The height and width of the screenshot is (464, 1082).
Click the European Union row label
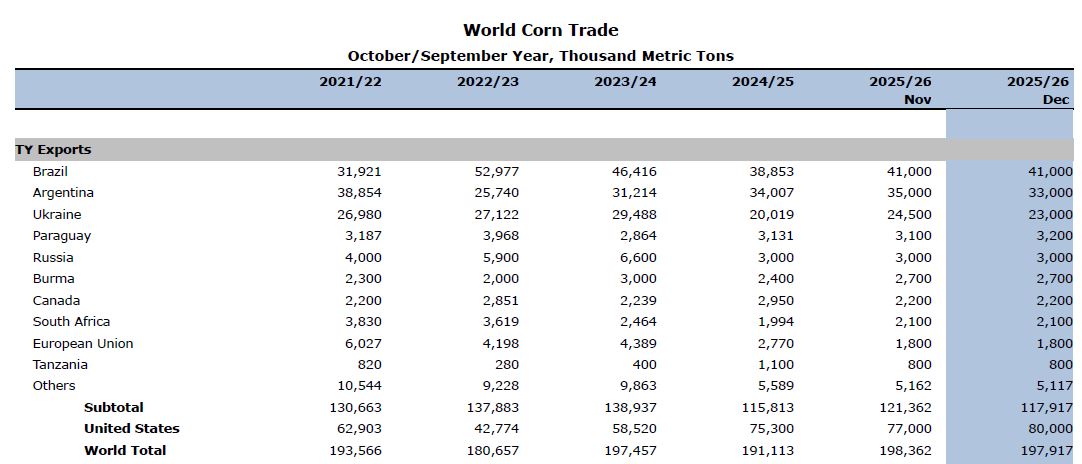pos(82,344)
